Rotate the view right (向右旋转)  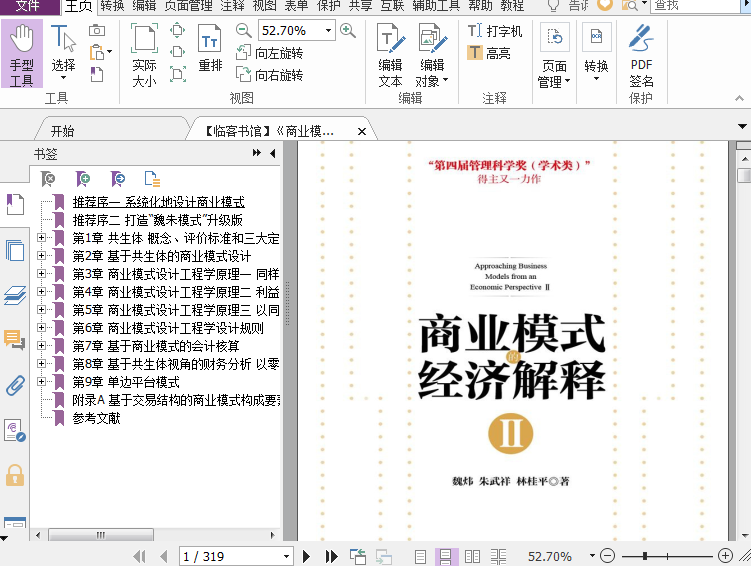coord(269,75)
